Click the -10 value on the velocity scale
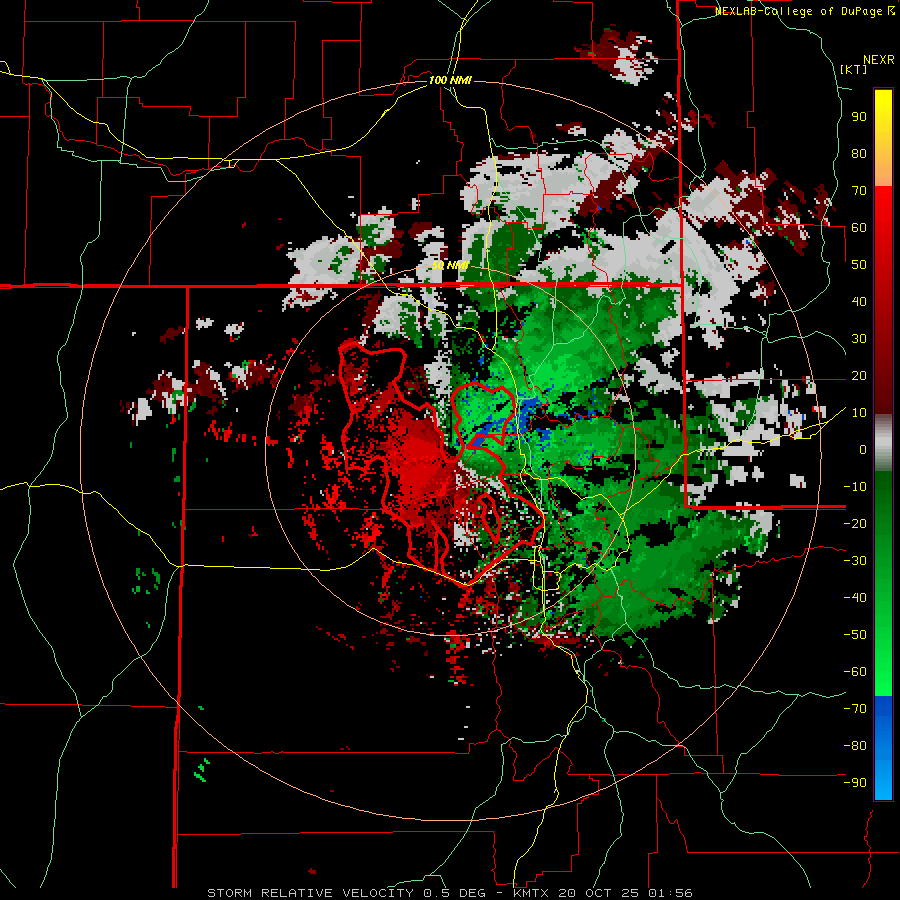This screenshot has width=900, height=900. coord(855,487)
